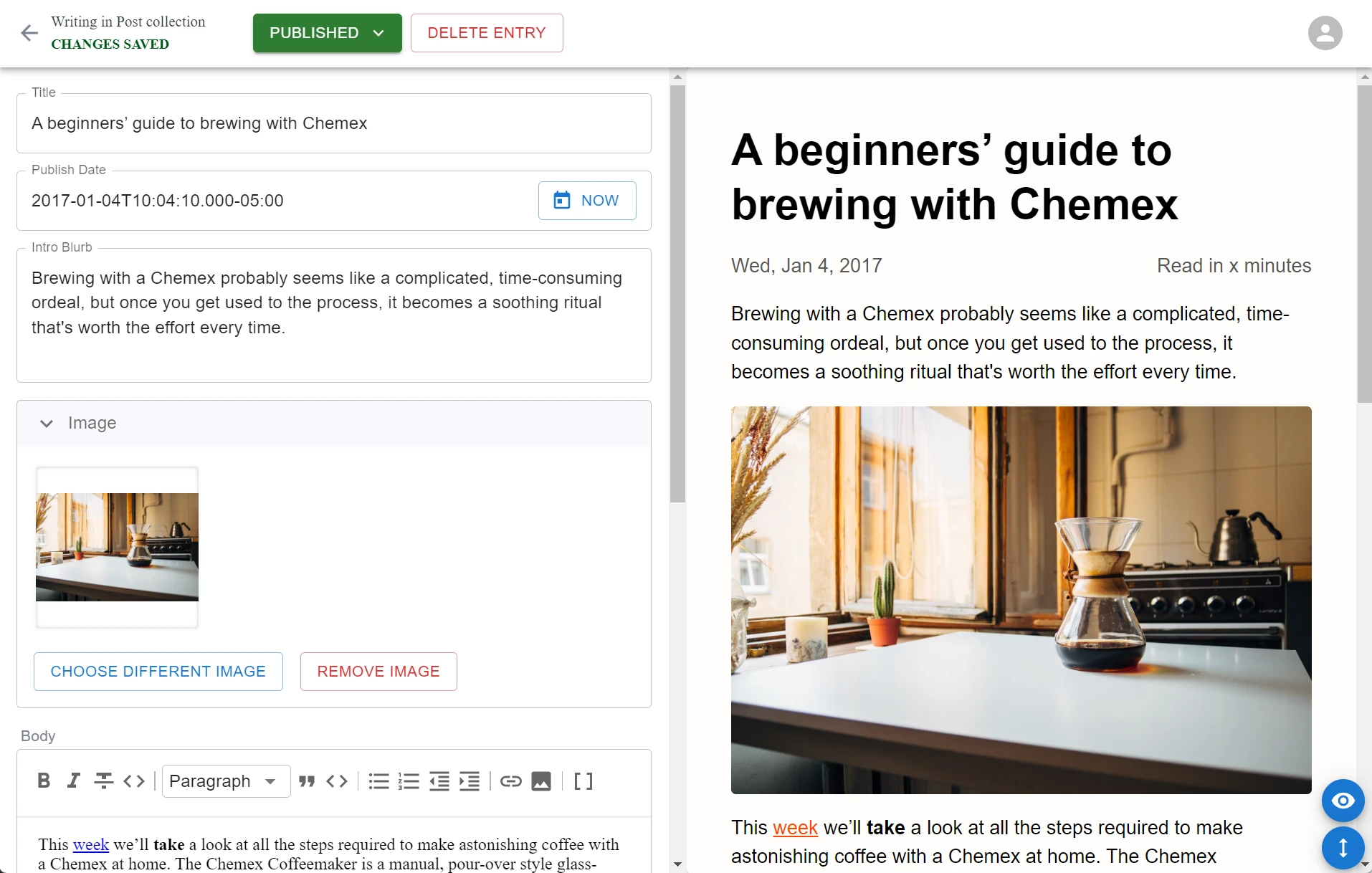Insert shortcode using the brackets icon
Viewport: 1372px width, 873px height.
583,781
